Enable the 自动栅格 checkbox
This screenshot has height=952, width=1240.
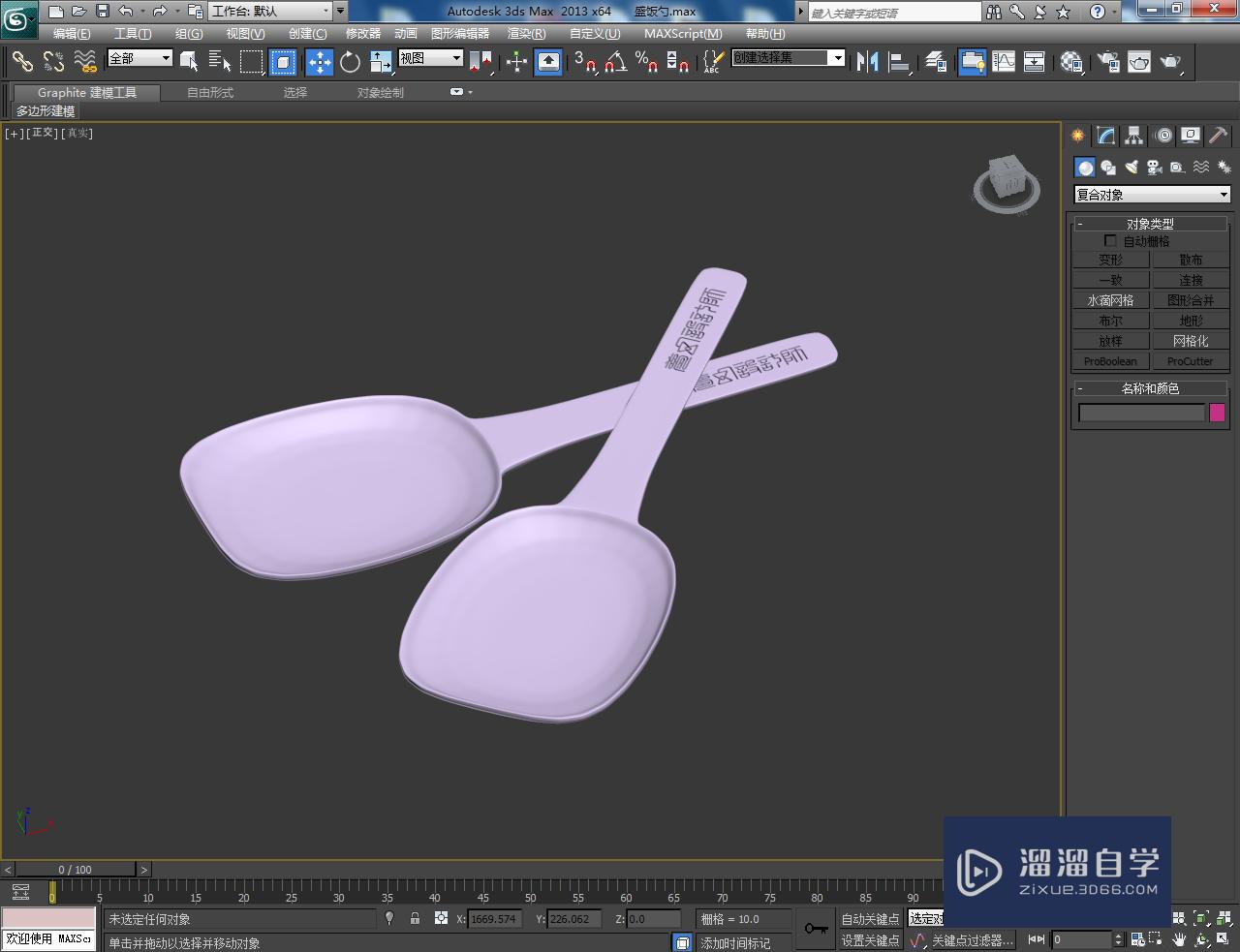pos(1110,241)
